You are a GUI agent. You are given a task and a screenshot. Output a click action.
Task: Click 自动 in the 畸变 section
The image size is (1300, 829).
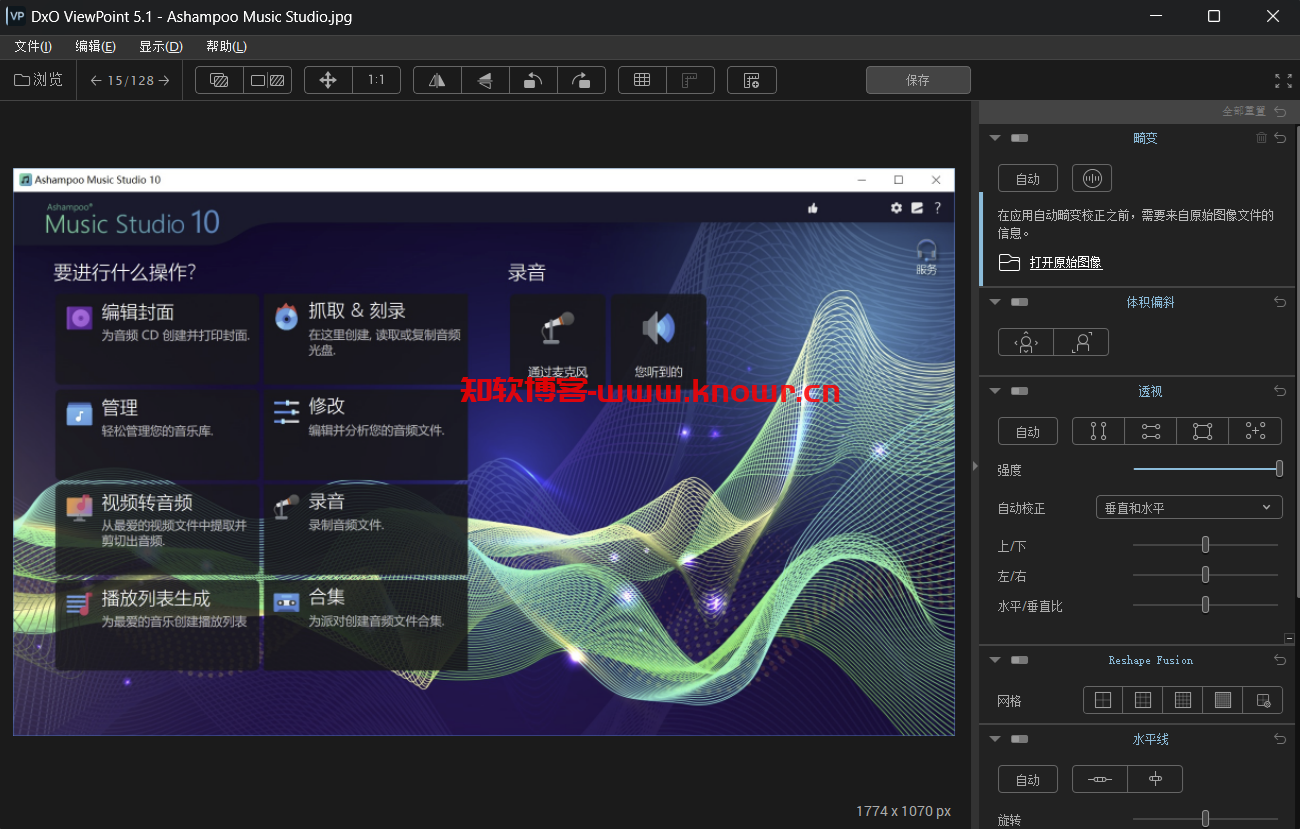[x=1028, y=179]
